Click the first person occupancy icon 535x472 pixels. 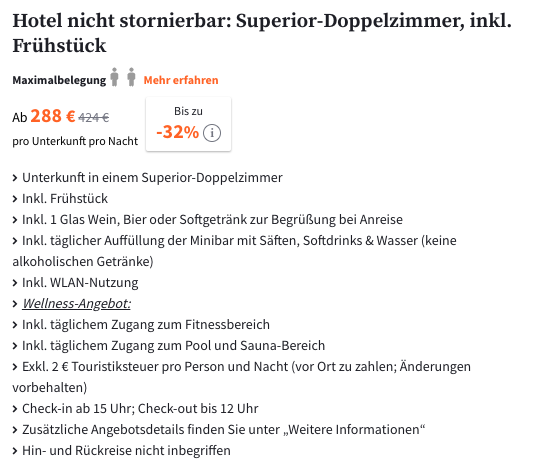115,77
